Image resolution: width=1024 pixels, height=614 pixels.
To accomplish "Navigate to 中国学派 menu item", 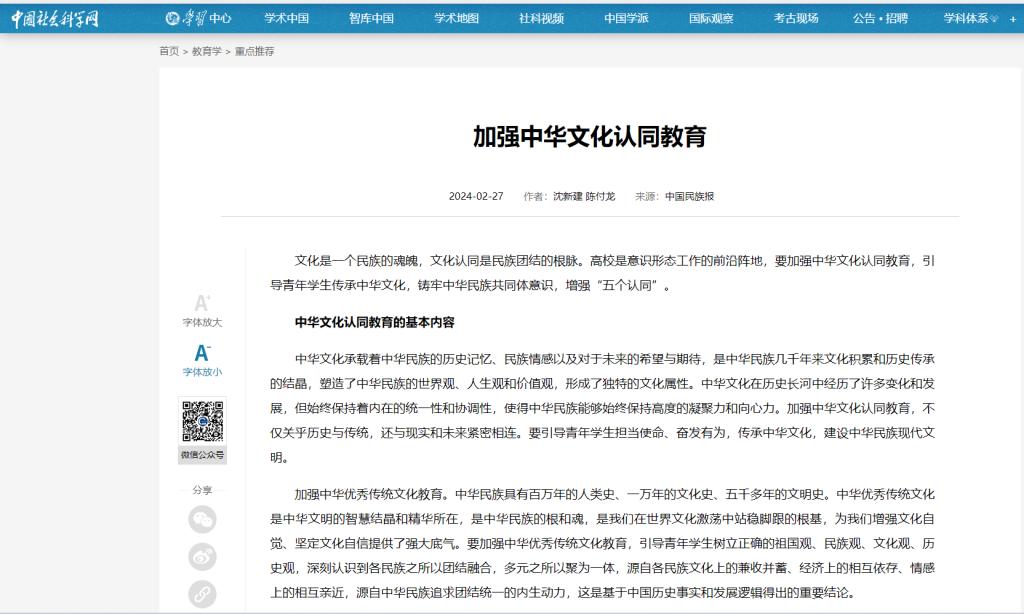I will click(x=626, y=18).
